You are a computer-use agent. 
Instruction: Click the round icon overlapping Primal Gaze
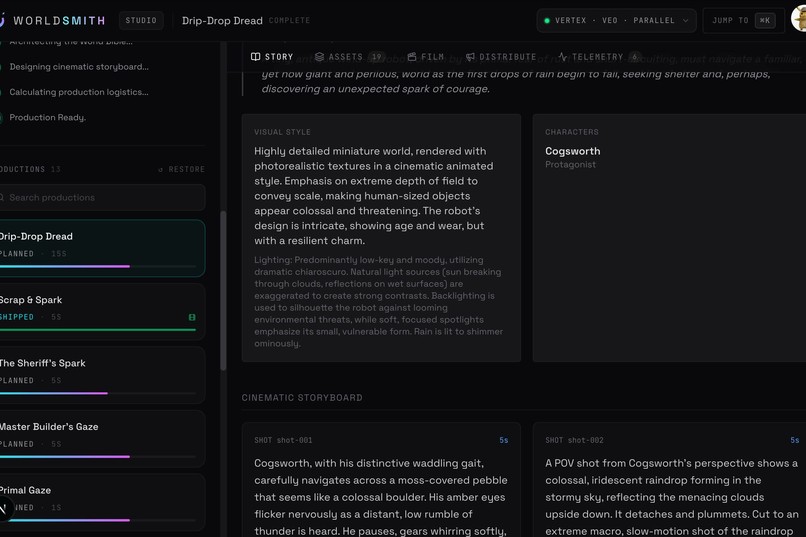4,509
